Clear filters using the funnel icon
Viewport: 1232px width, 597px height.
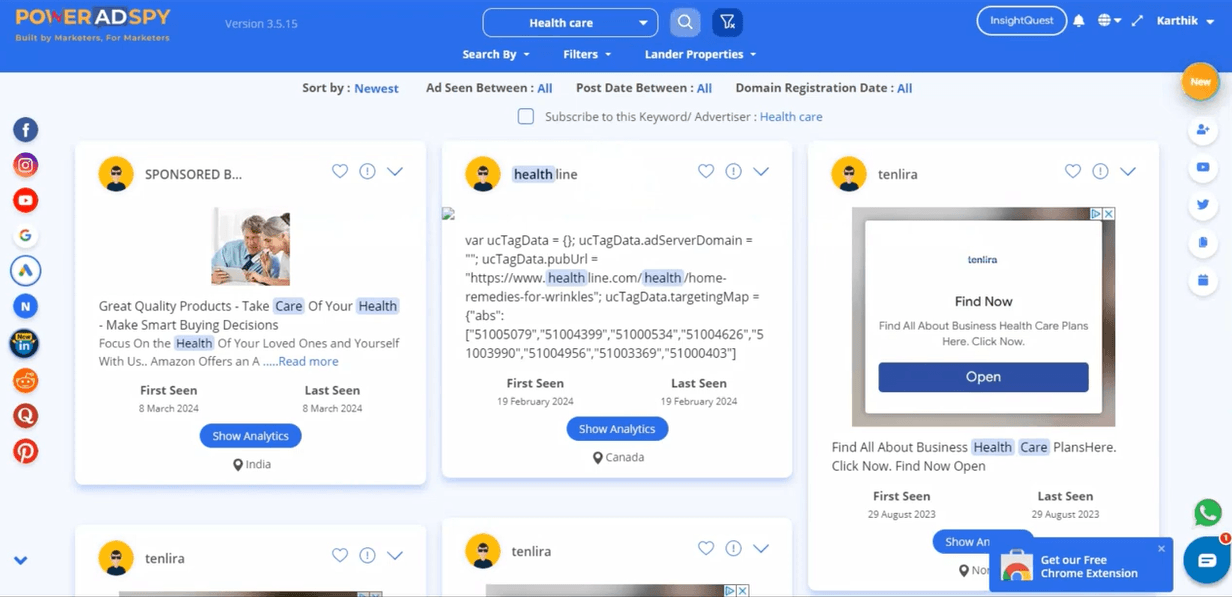tap(727, 22)
